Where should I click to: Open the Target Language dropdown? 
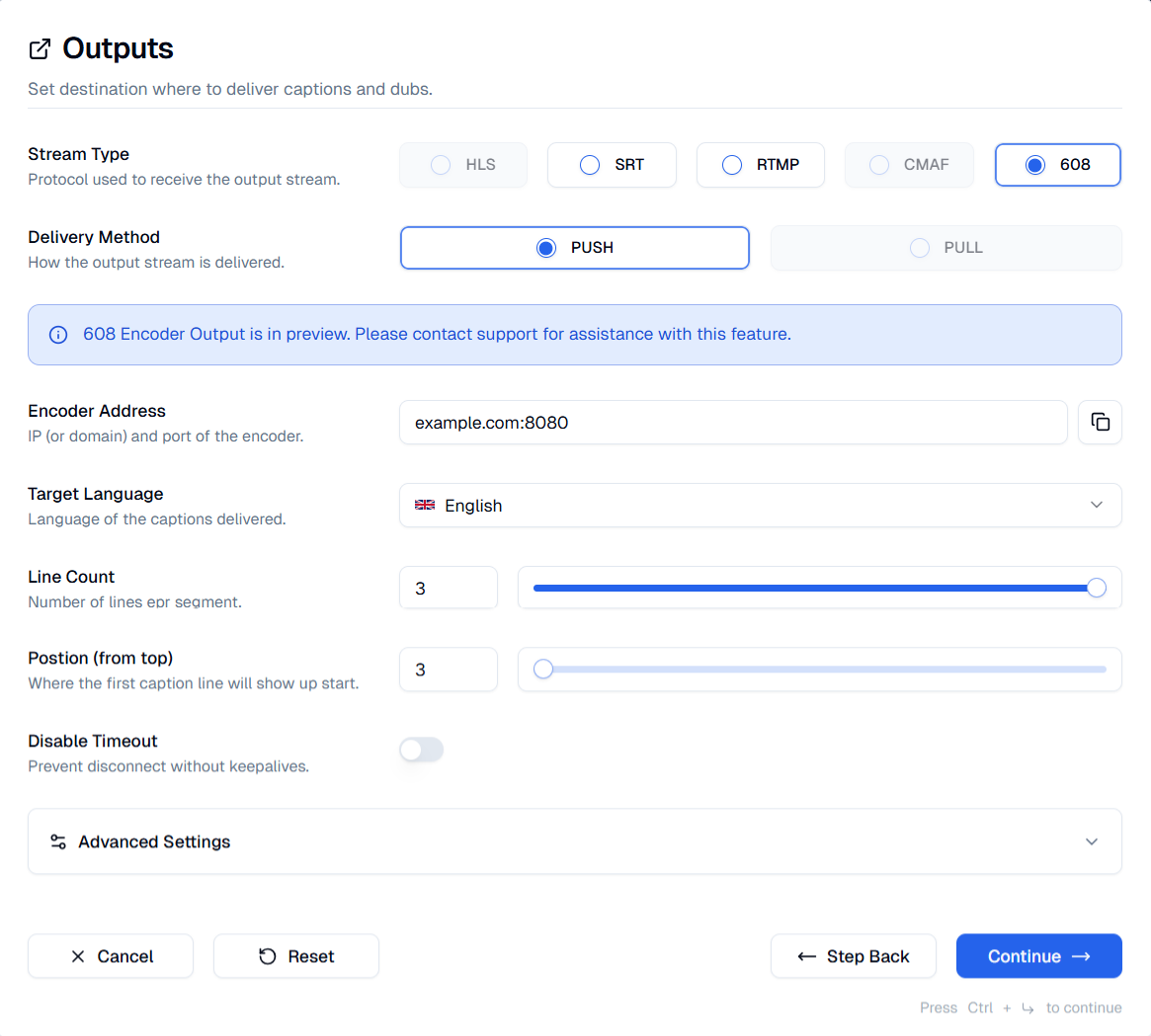[x=761, y=505]
